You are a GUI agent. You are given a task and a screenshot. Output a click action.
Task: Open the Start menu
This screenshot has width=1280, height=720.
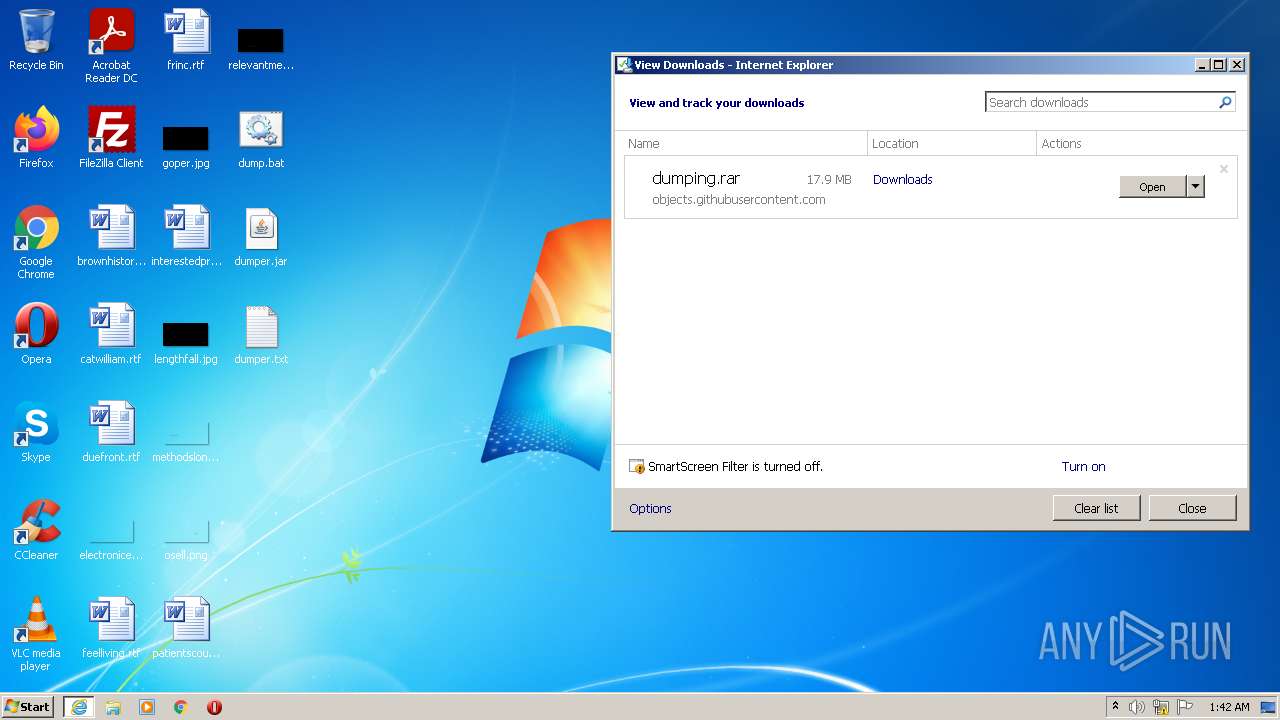click(x=28, y=707)
